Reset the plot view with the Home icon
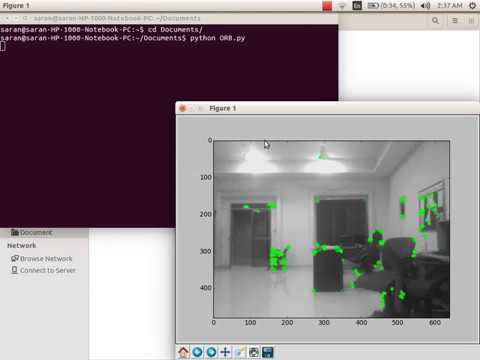Viewport: 480px width, 360px height. (183, 352)
